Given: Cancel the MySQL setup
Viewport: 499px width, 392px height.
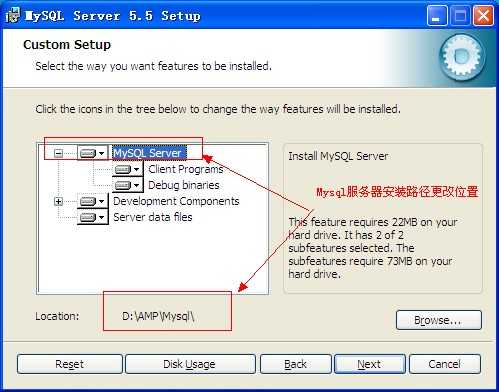Looking at the screenshot, I should [x=445, y=364].
